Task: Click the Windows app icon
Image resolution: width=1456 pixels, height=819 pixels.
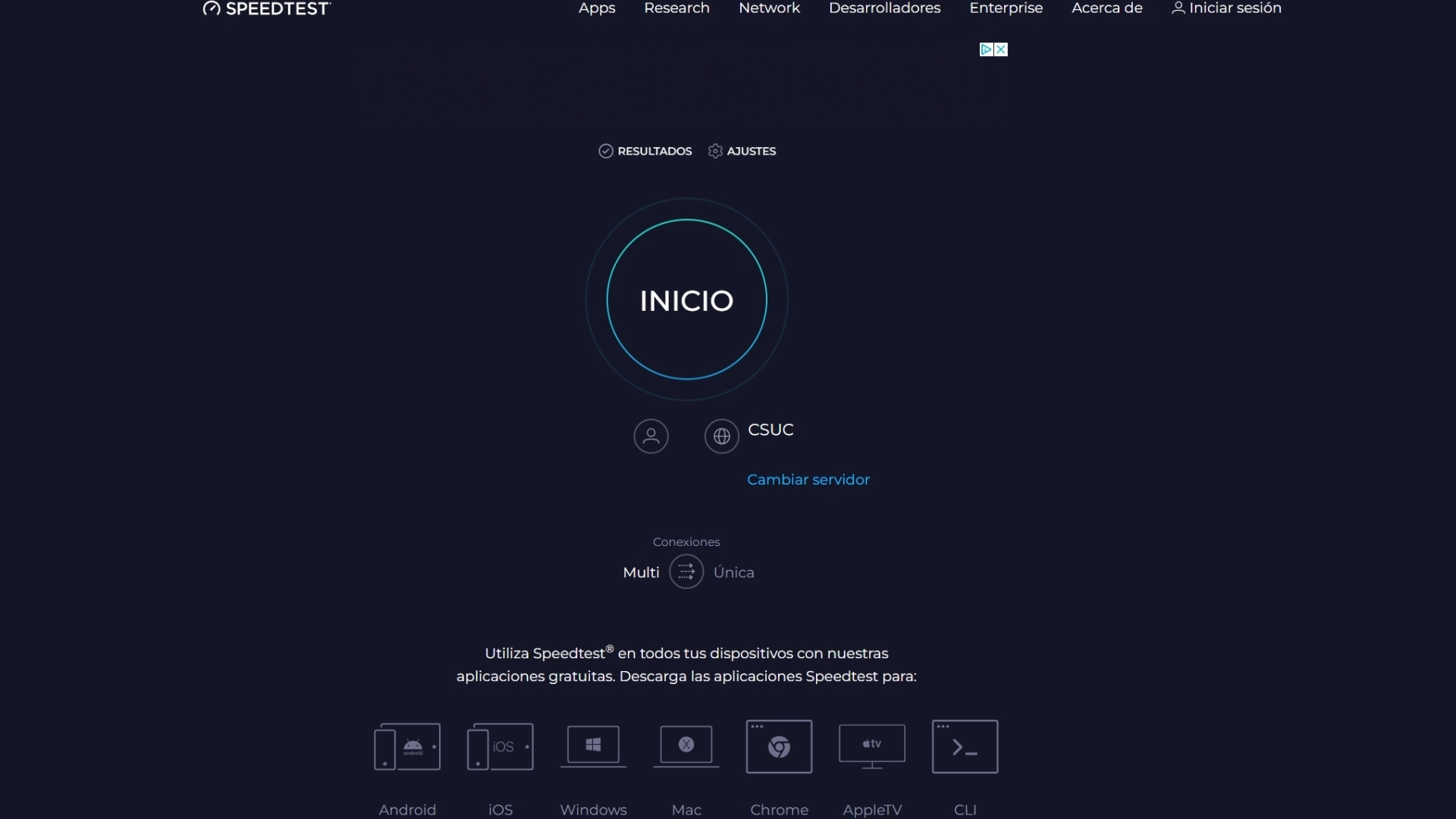Action: click(x=592, y=746)
